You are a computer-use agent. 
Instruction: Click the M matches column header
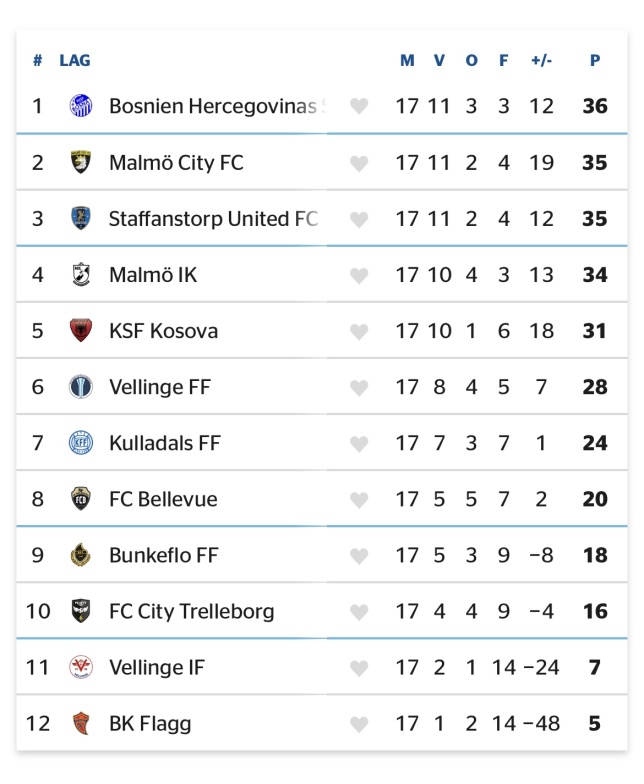(407, 60)
